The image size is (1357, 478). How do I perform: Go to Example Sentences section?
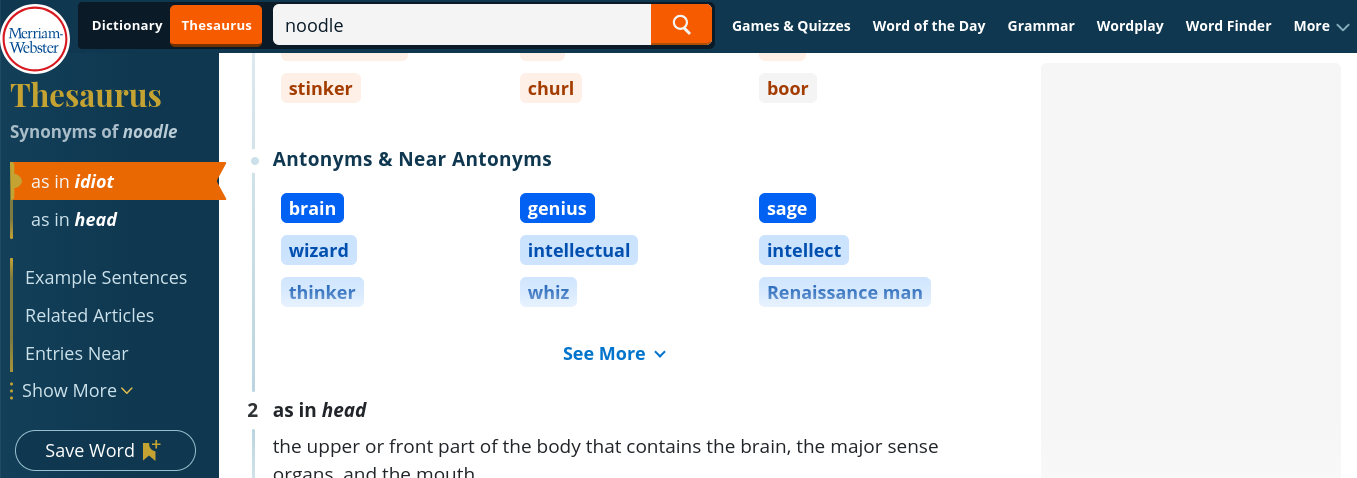click(106, 277)
